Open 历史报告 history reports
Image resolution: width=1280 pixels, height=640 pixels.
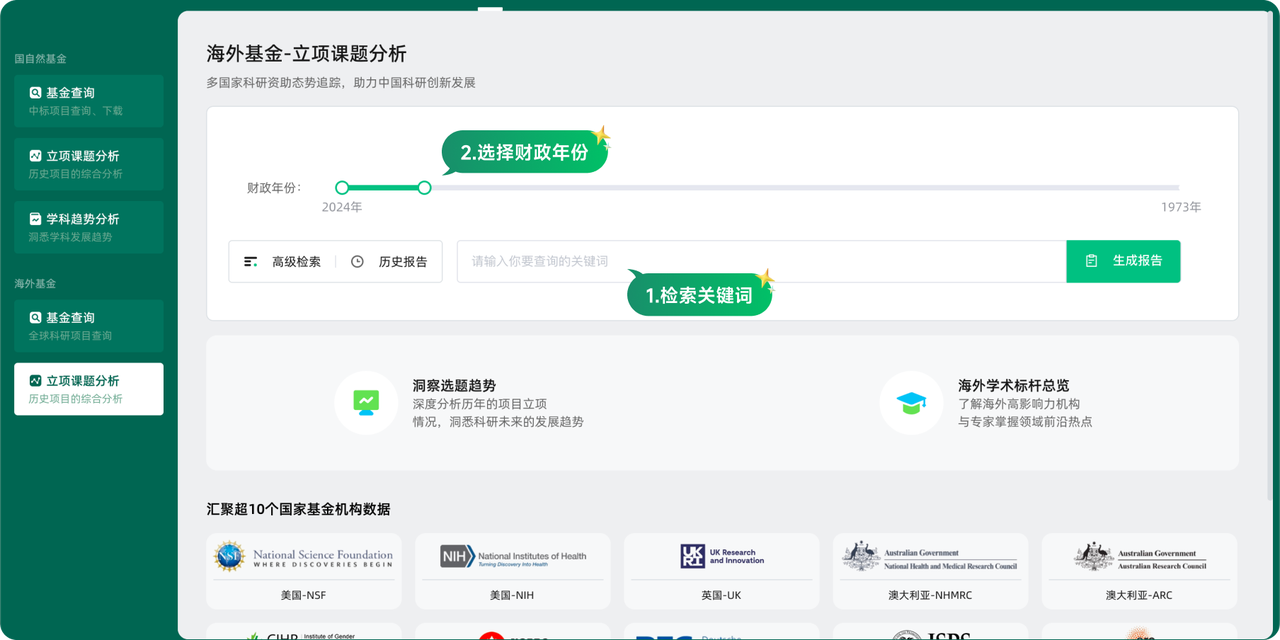pyautogui.click(x=390, y=262)
